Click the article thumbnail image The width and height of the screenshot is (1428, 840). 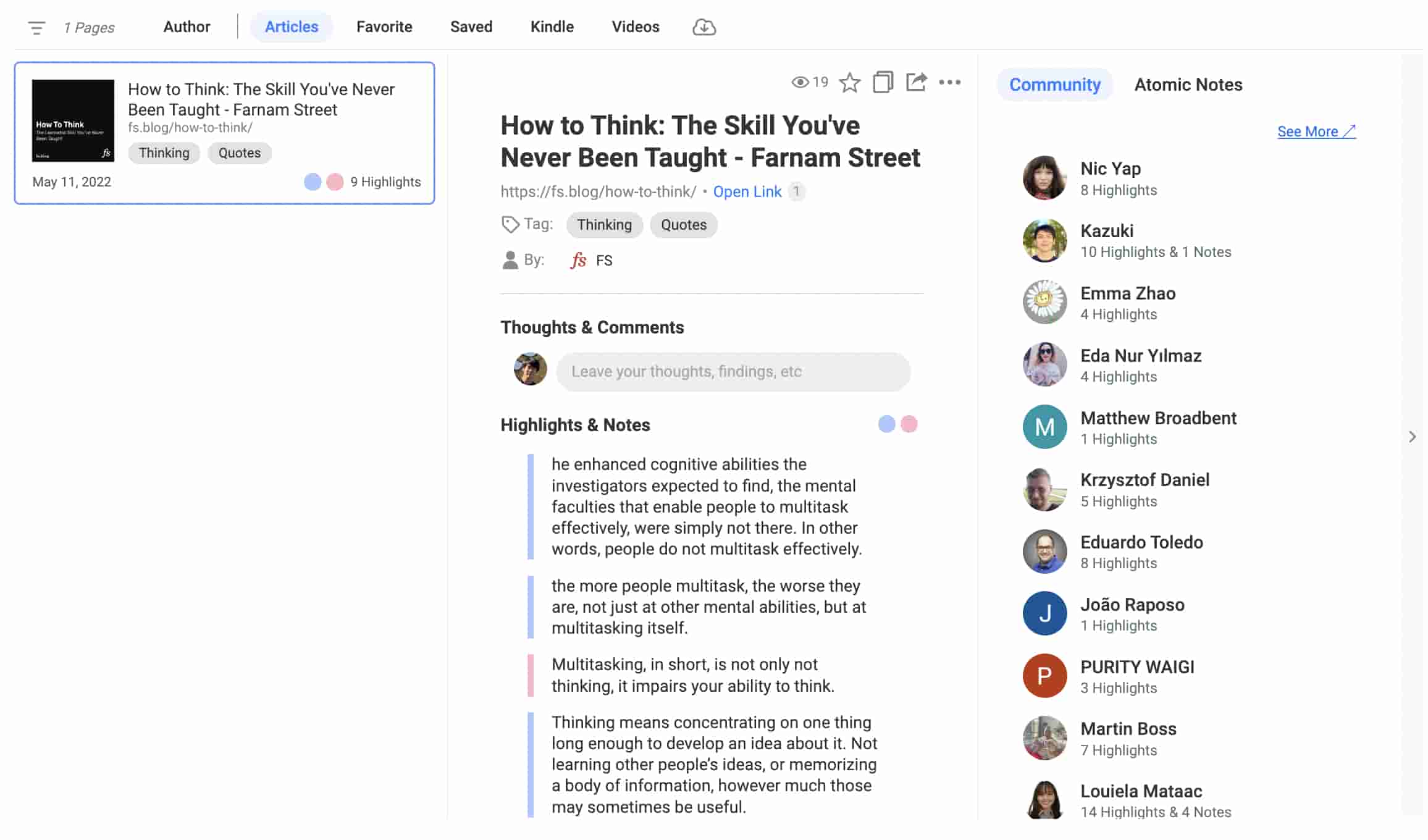[x=73, y=120]
